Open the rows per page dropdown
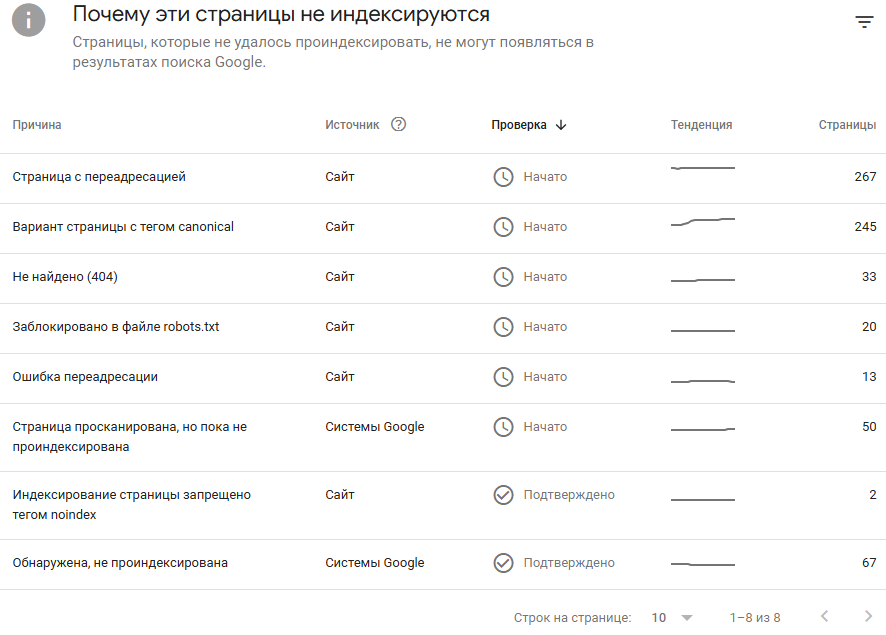Screen dimensions: 886x635 coord(672,618)
